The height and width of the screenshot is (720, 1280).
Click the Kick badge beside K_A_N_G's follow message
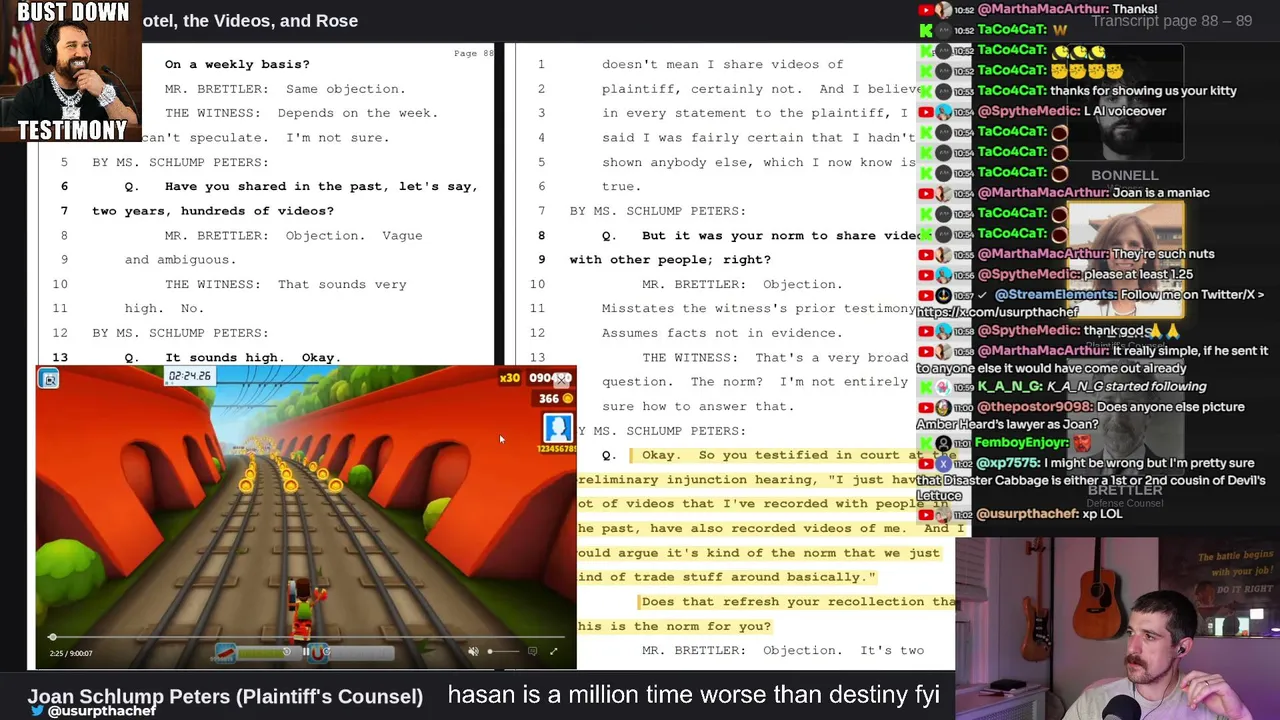pos(925,387)
